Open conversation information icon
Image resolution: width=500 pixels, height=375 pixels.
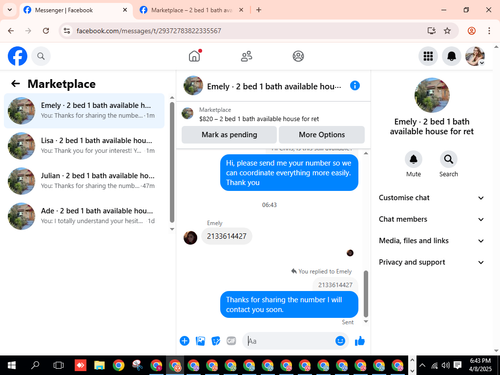pyautogui.click(x=355, y=86)
